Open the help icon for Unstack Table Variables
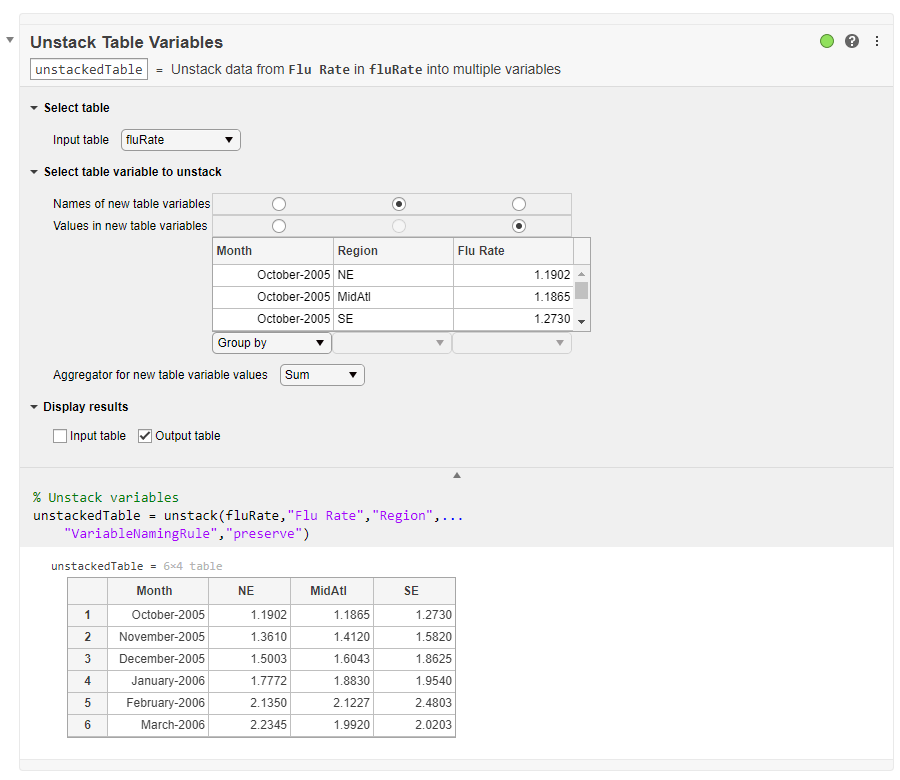The image size is (900, 780). click(851, 41)
